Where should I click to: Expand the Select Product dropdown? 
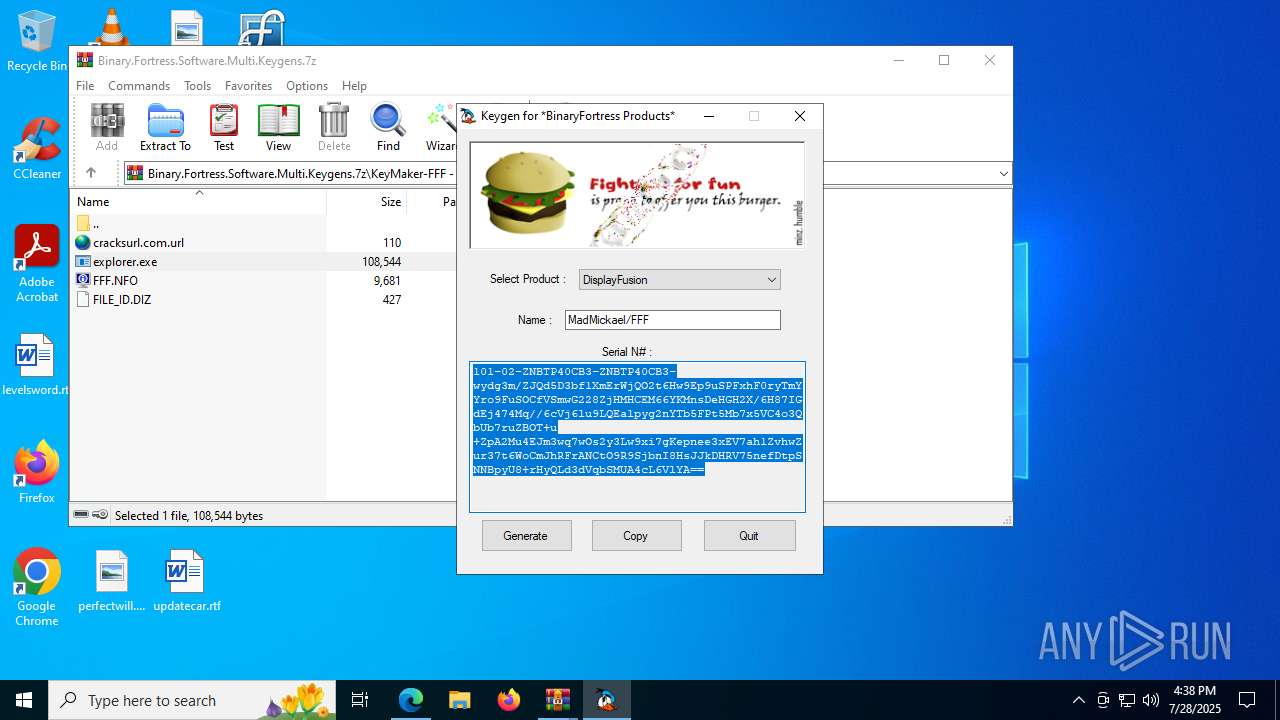[771, 280]
